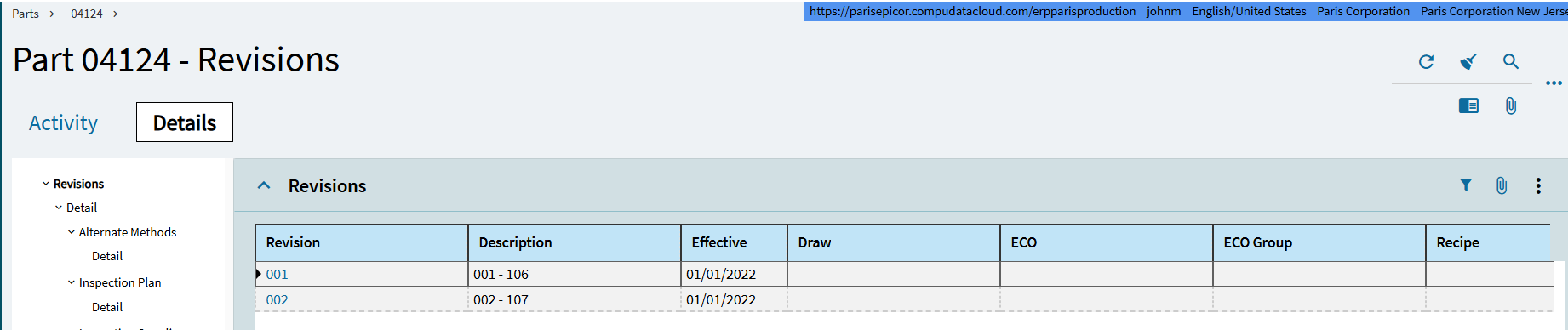This screenshot has height=330, width=1568.
Task: Select Detail under Inspection Plan in tree
Action: coord(107,307)
